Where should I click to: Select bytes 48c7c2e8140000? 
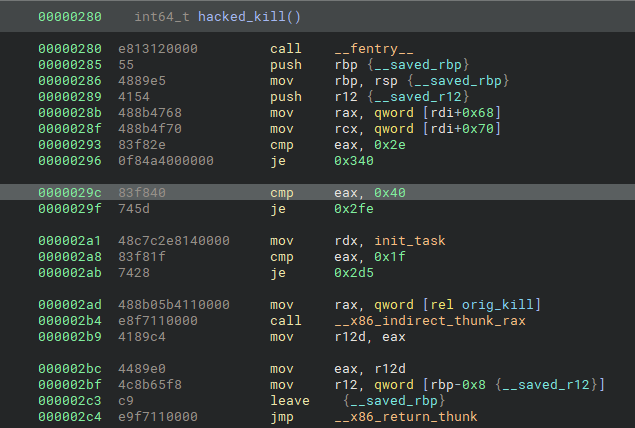tap(174, 241)
